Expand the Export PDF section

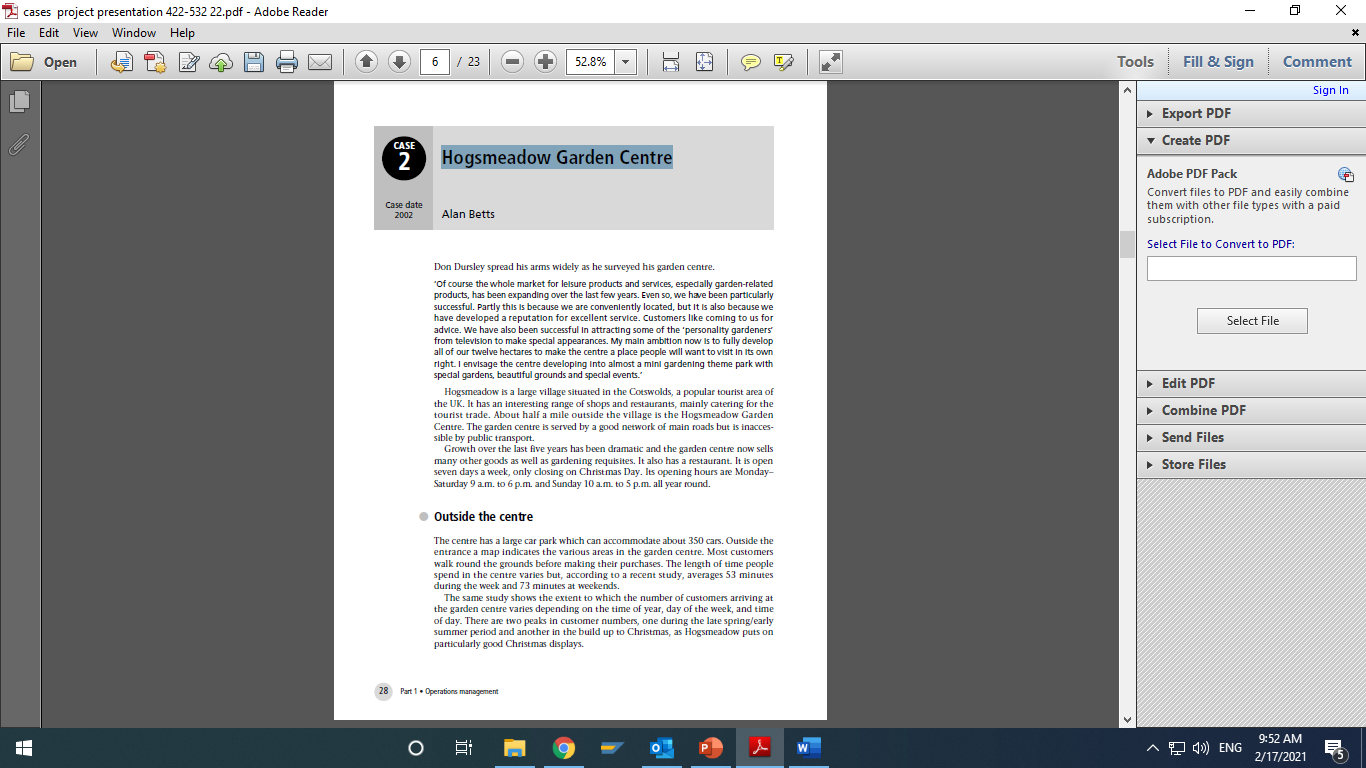1250,113
